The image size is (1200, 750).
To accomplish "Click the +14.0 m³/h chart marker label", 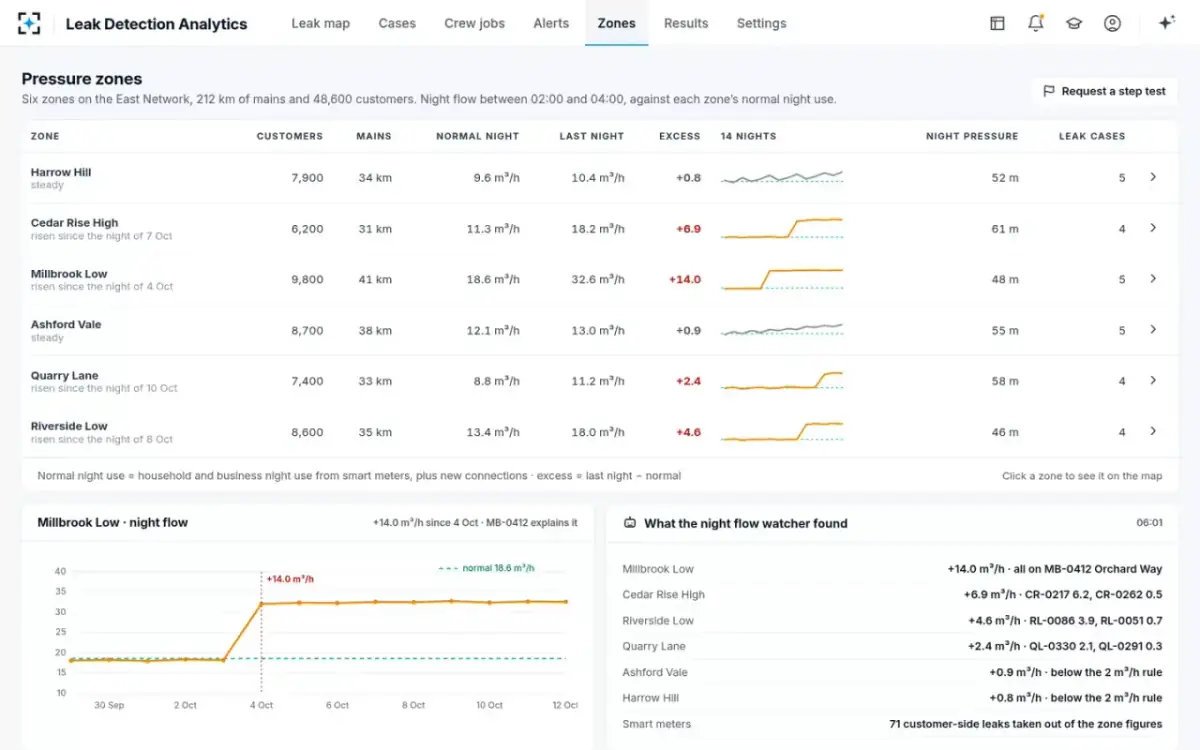I will pyautogui.click(x=290, y=579).
